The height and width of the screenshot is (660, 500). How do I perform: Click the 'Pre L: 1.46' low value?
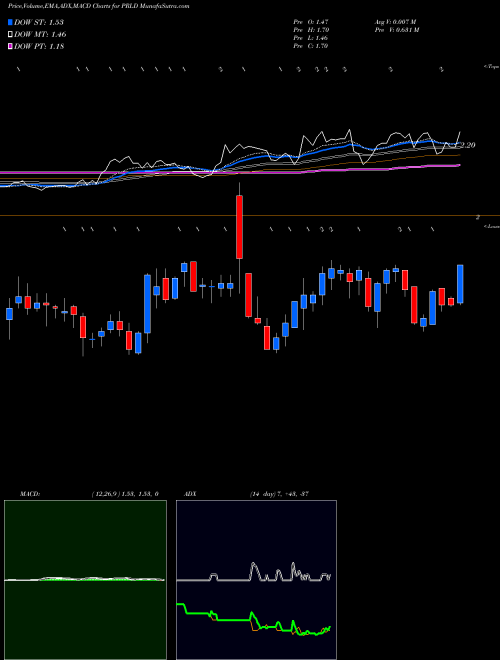tap(311, 38)
